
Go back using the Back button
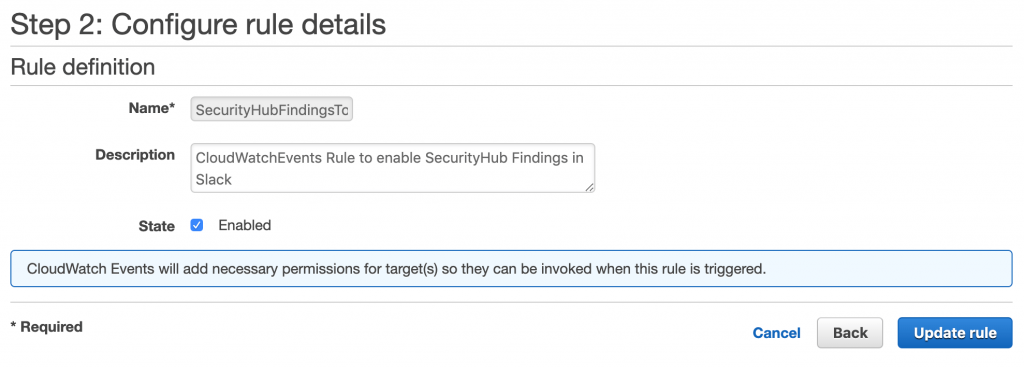click(x=850, y=333)
